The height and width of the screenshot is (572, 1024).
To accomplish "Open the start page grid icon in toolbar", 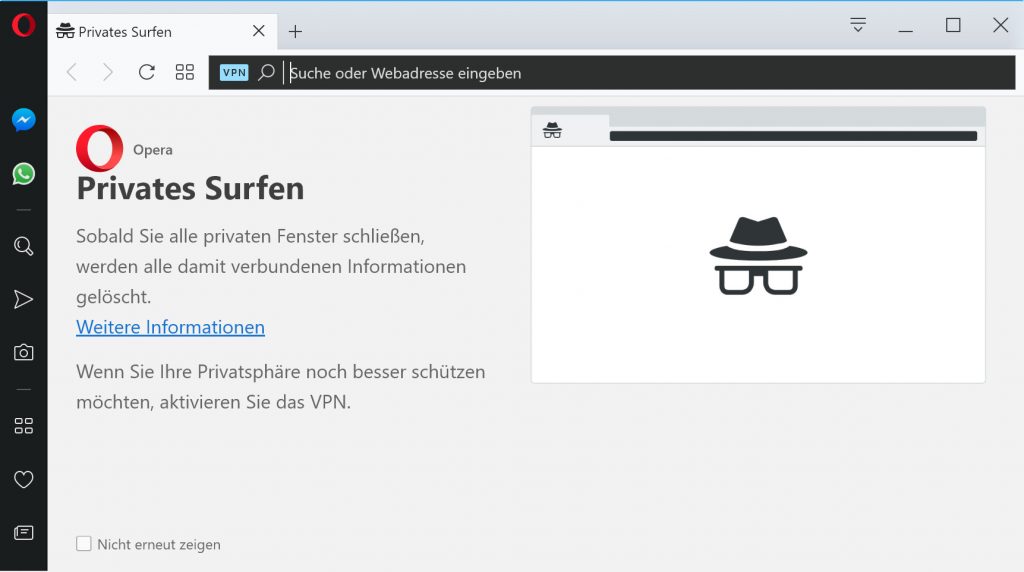I will pos(185,72).
